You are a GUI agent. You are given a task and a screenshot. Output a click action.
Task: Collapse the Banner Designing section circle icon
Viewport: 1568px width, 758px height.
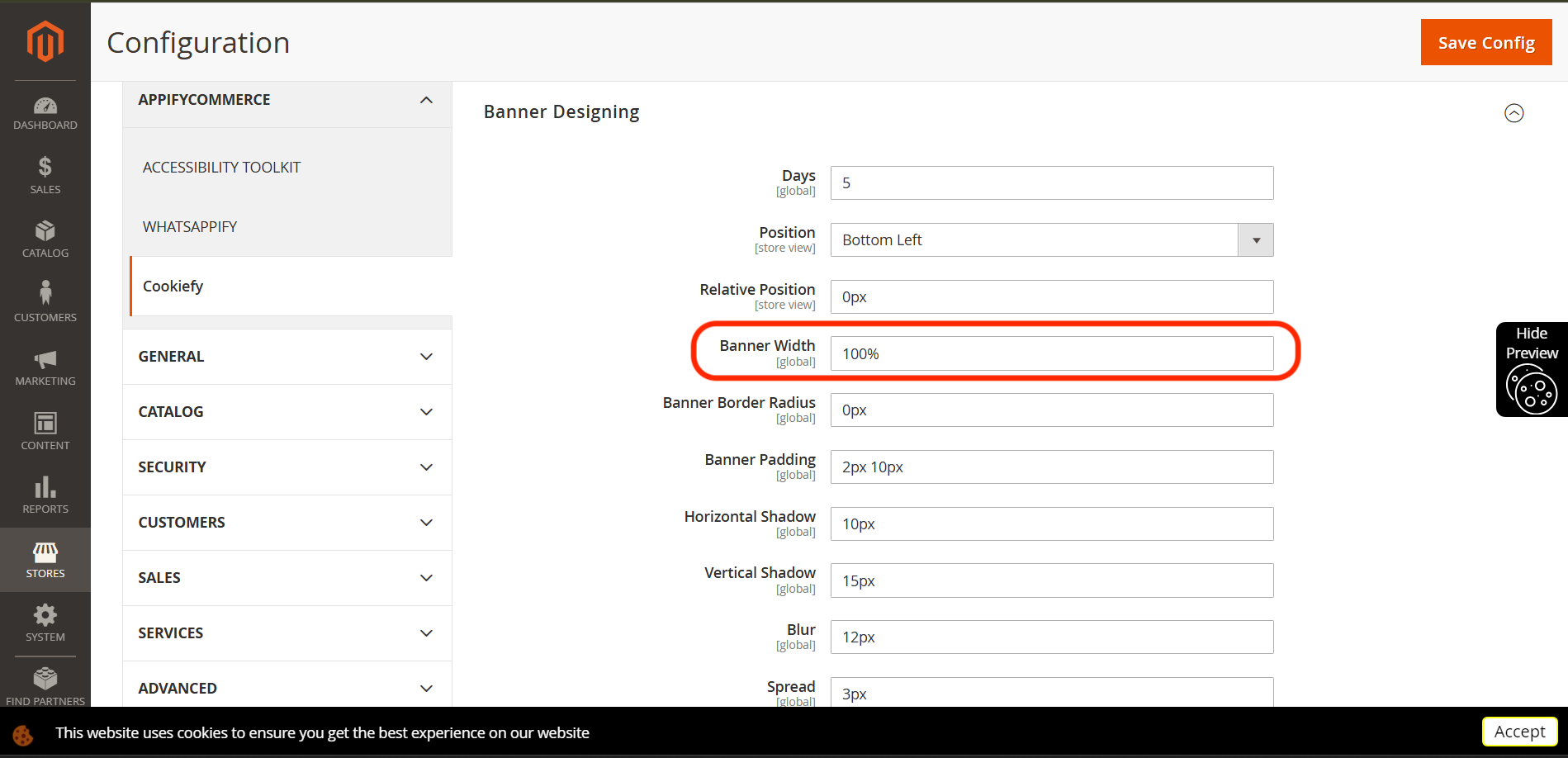[x=1514, y=113]
